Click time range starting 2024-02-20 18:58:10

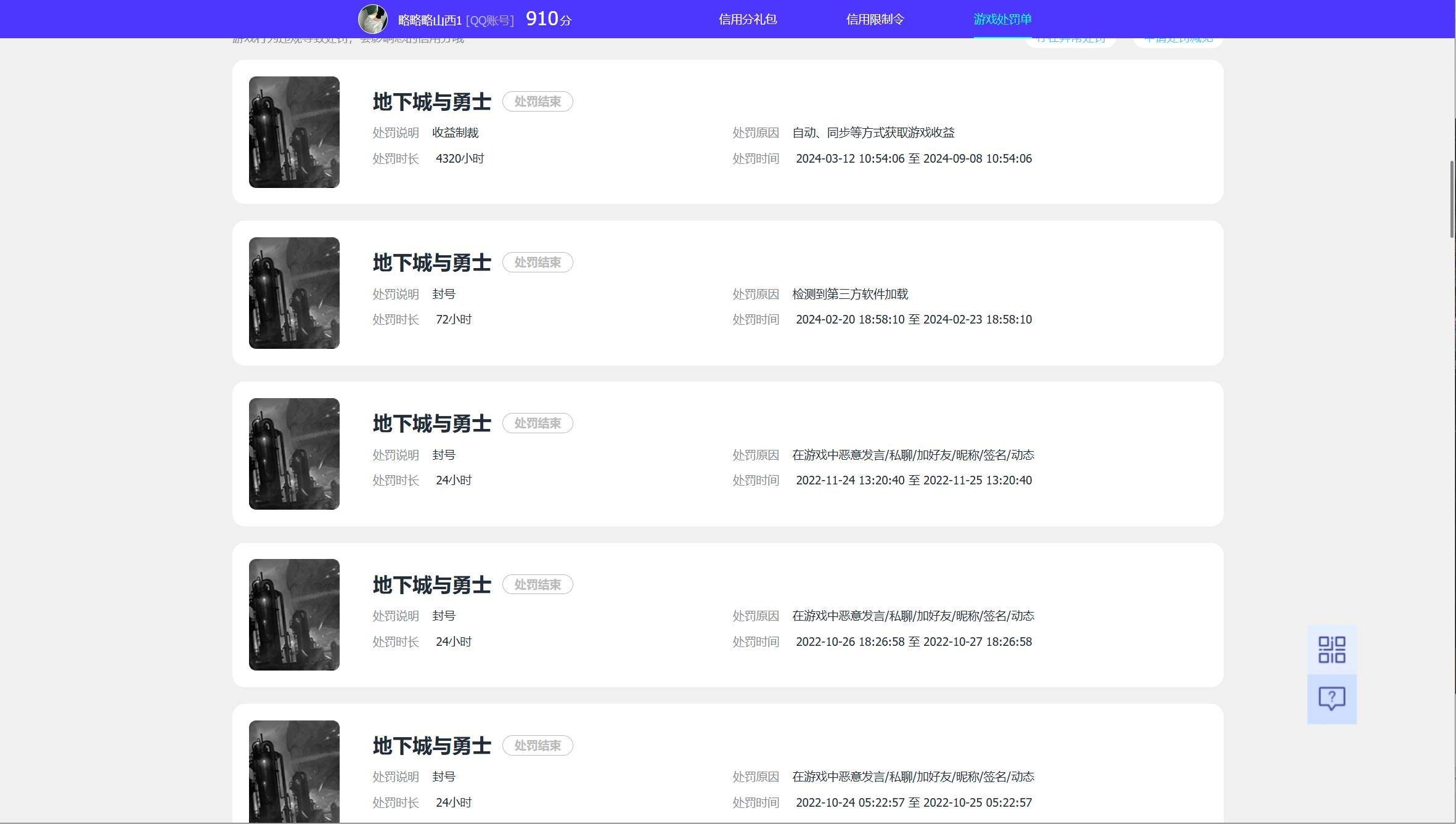click(914, 320)
